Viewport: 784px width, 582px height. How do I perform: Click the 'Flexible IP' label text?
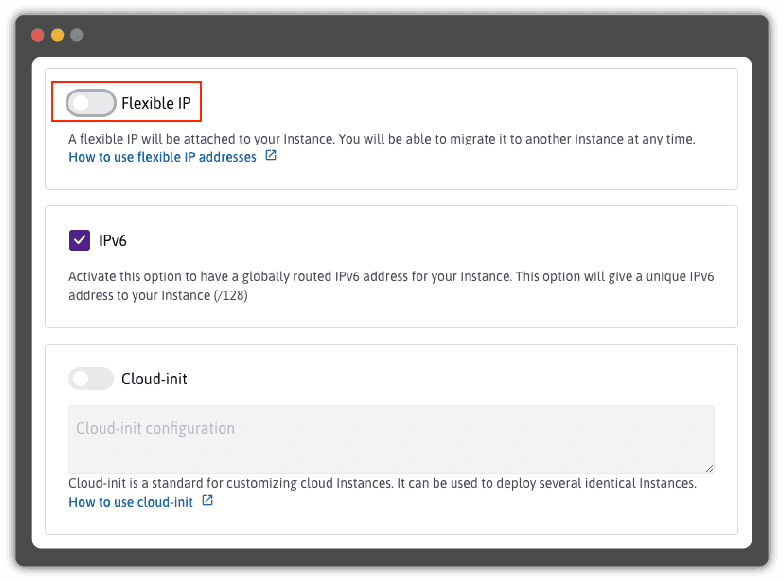[155, 102]
